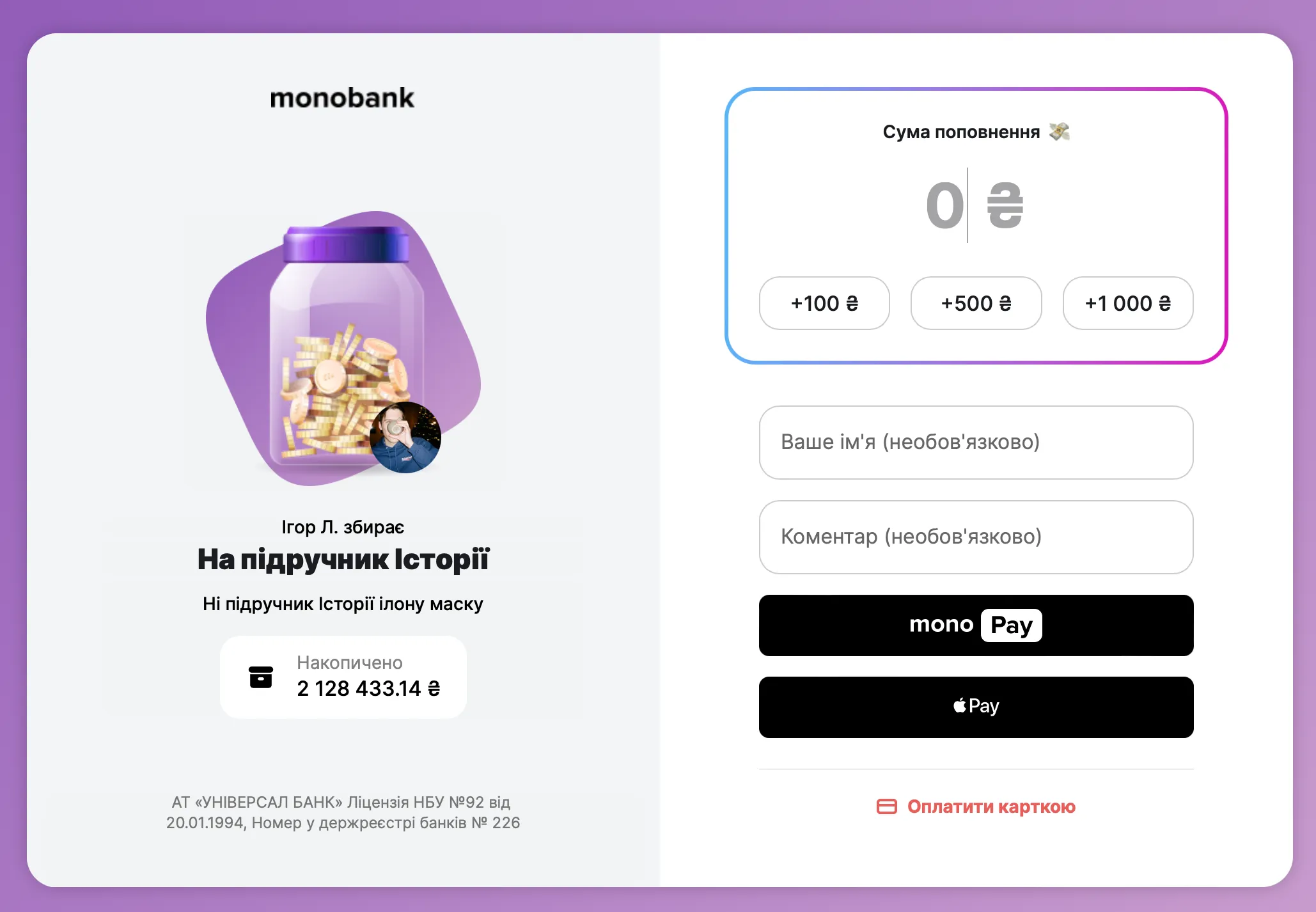Viewport: 1316px width, 912px height.
Task: Click the red card icon
Action: click(x=887, y=806)
